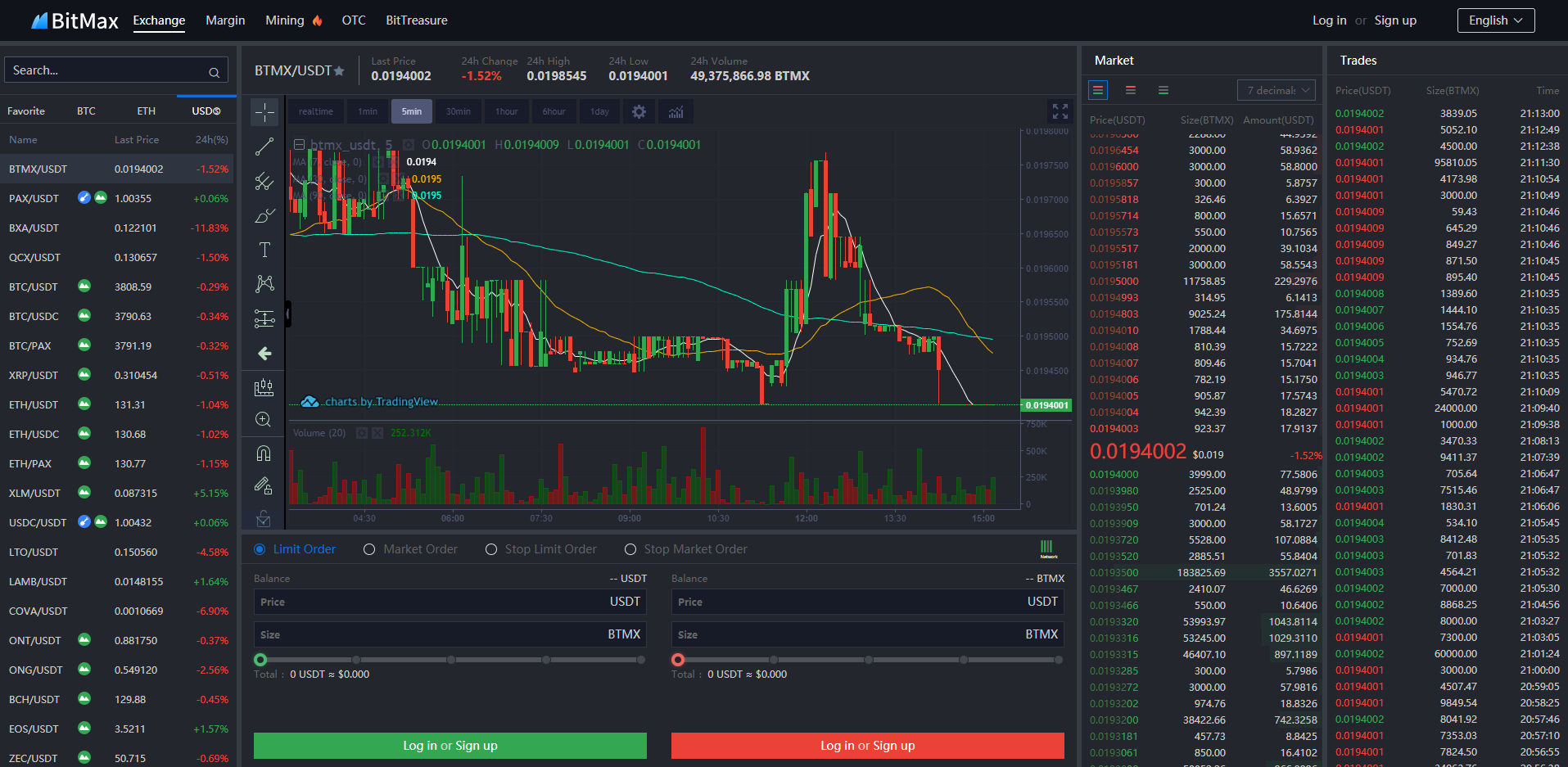Select the trend line drawing tool
This screenshot has height=767, width=1568.
pyautogui.click(x=264, y=147)
